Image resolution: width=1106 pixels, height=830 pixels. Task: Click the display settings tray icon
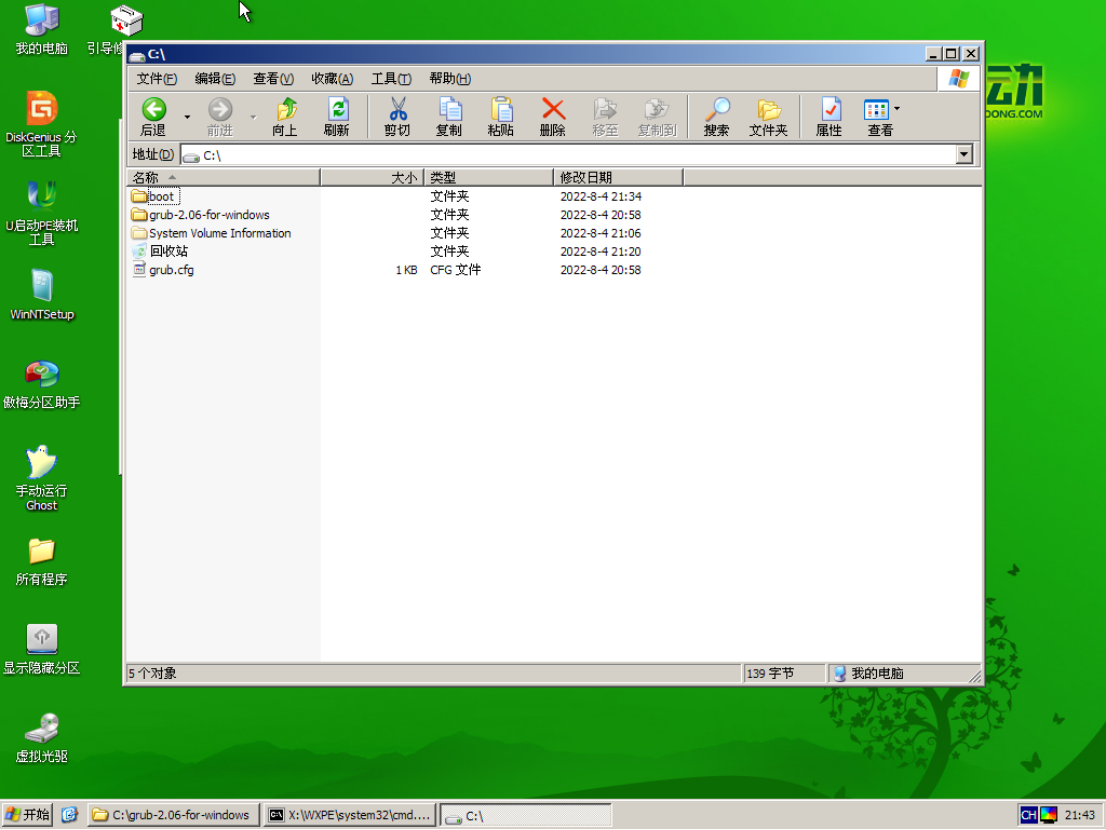(1049, 814)
